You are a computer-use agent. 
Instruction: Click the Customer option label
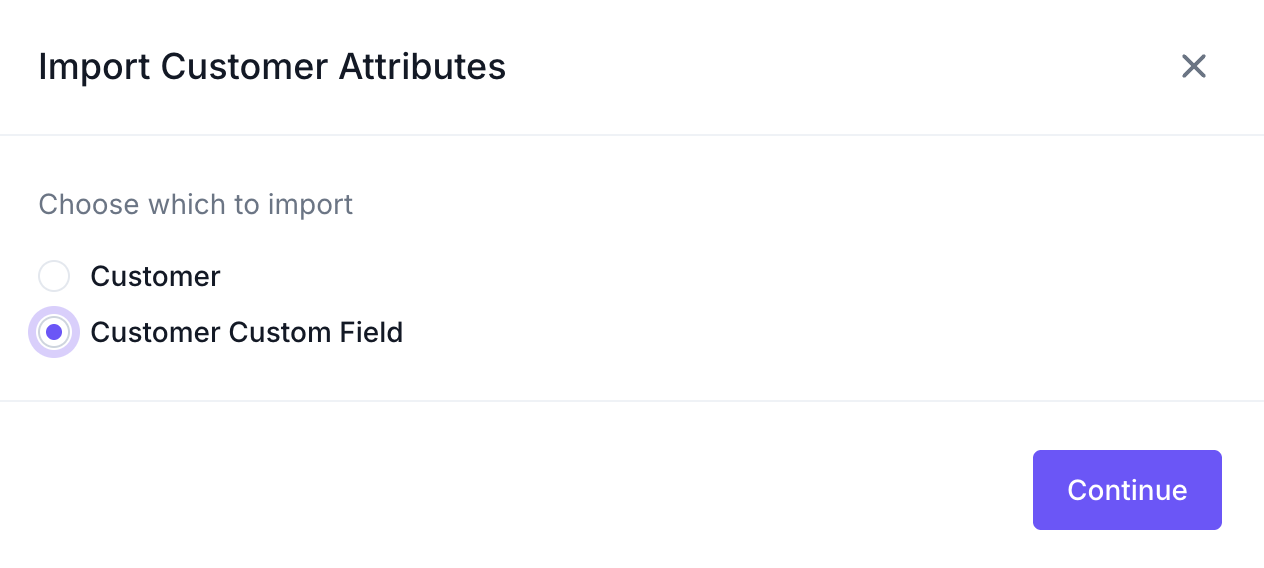point(155,276)
